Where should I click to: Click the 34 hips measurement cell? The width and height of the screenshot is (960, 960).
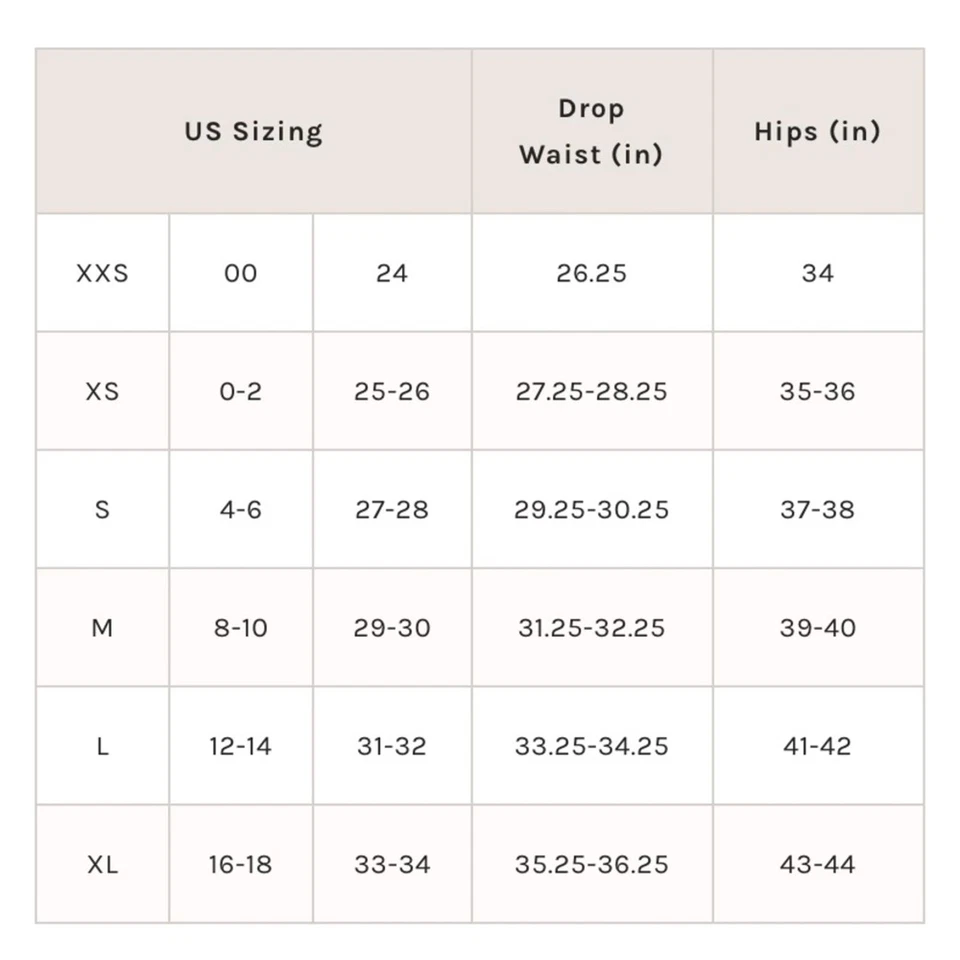[817, 273]
